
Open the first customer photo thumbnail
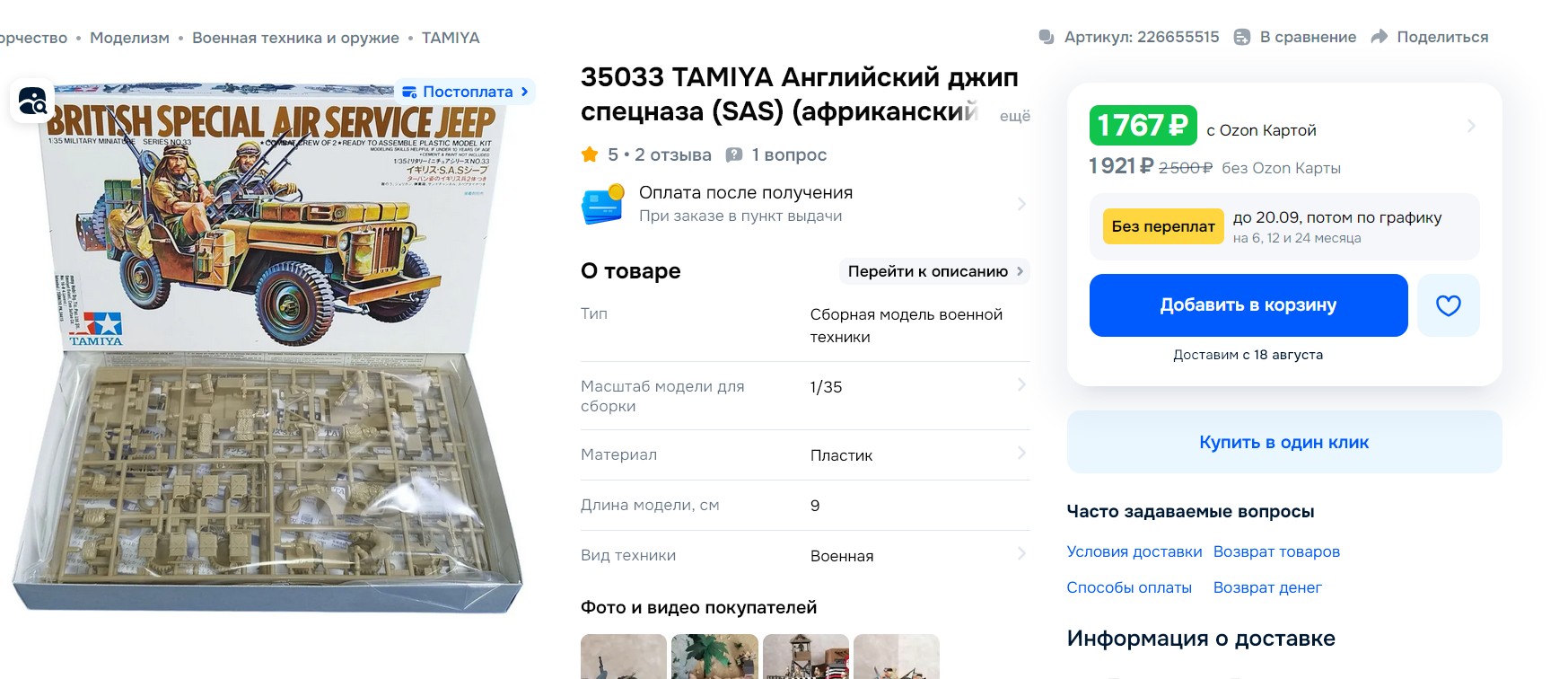click(x=624, y=657)
